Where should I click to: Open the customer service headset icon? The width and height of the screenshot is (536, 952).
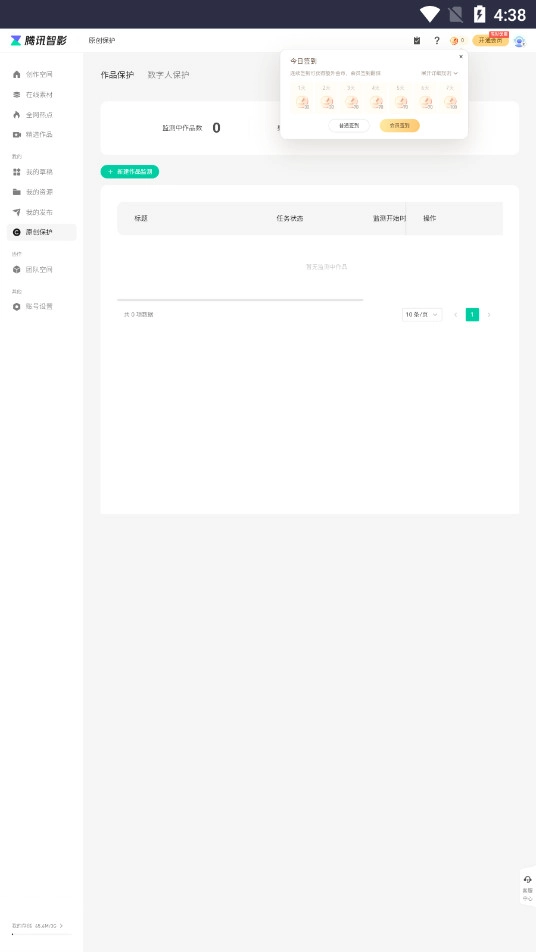click(528, 880)
